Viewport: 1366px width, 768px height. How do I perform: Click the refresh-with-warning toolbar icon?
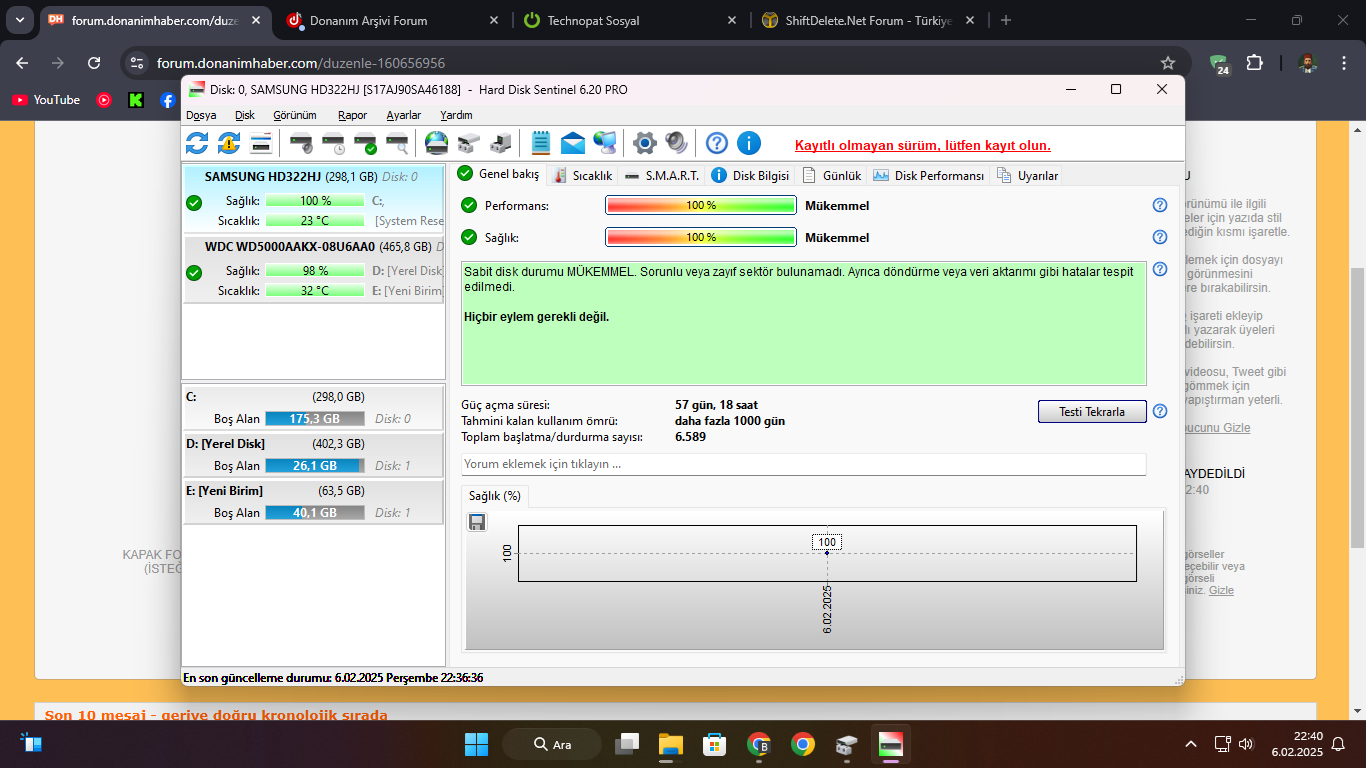click(229, 143)
